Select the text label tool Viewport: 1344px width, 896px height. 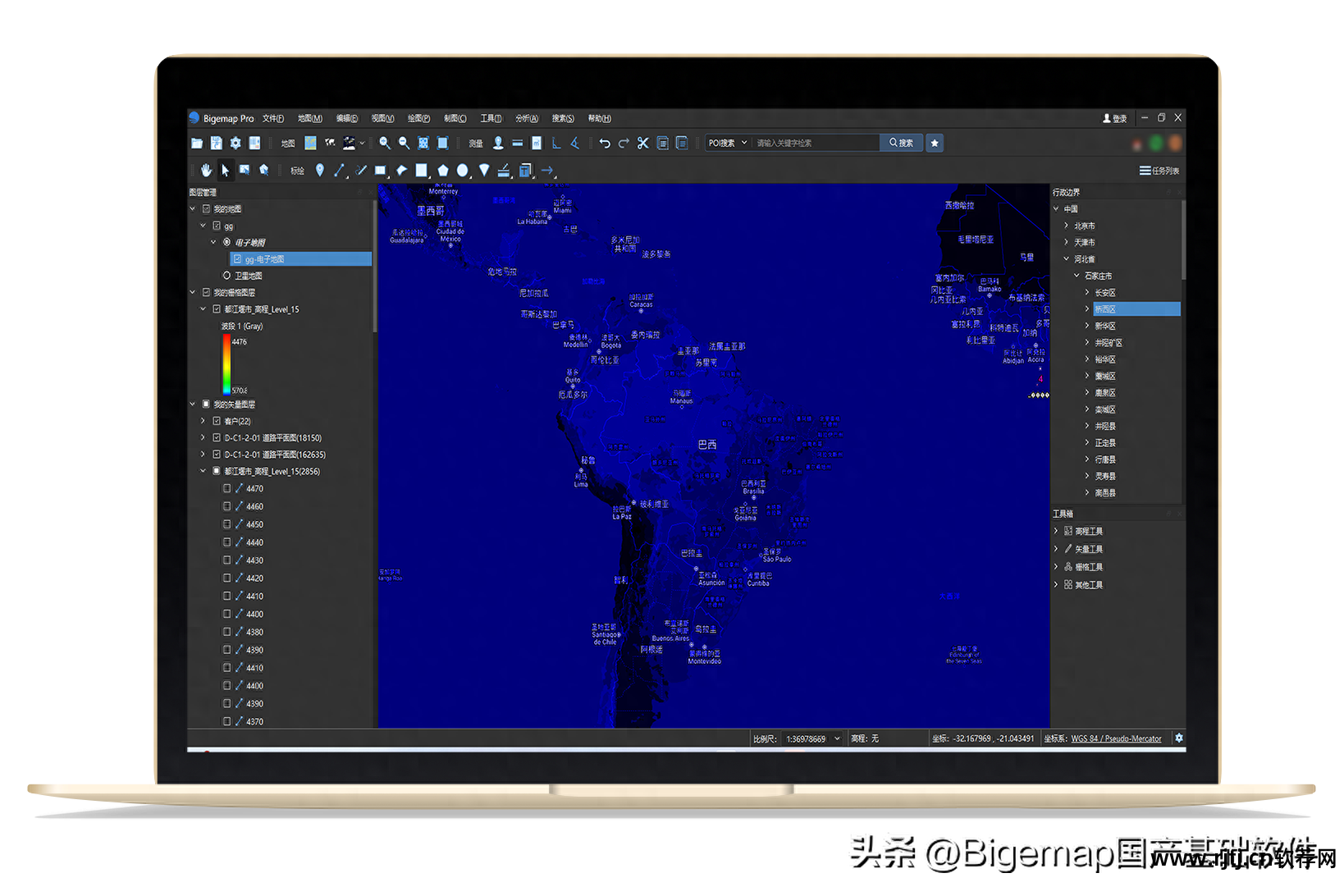pyautogui.click(x=526, y=170)
